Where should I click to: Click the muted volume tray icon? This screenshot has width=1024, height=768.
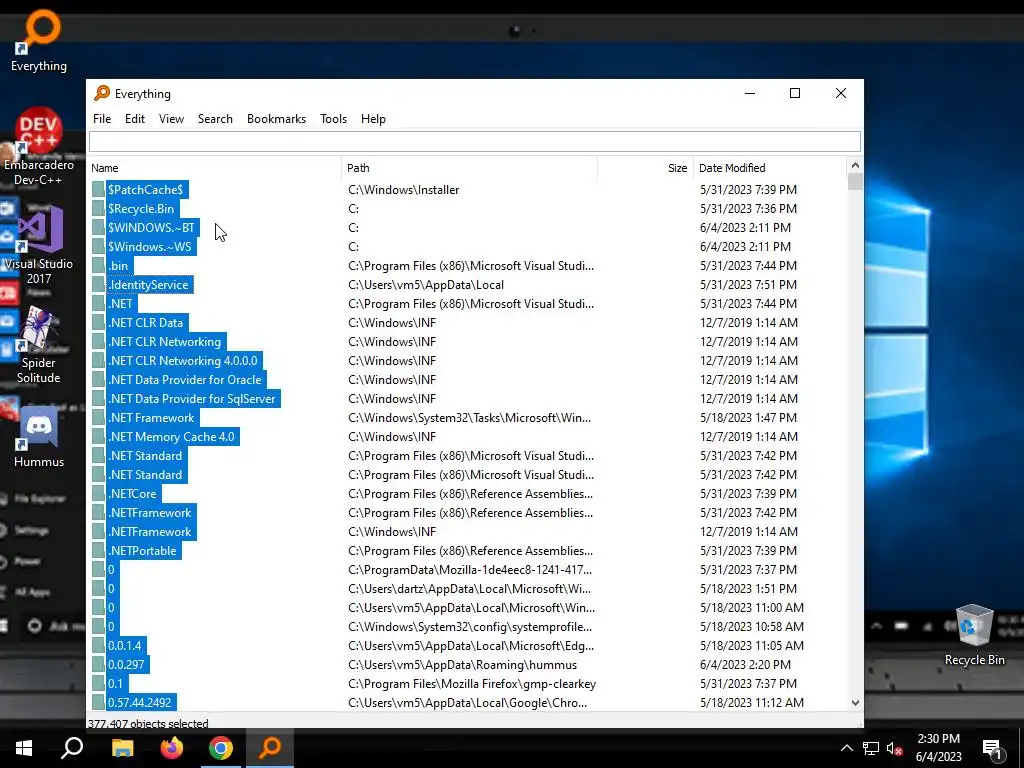click(894, 748)
